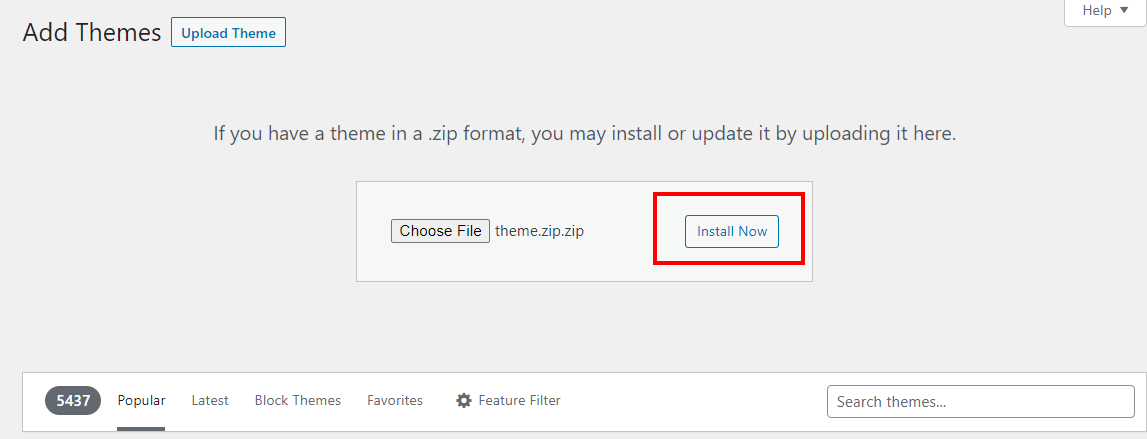The height and width of the screenshot is (439, 1147).
Task: Switch to the Popular themes tab
Action: click(x=141, y=401)
